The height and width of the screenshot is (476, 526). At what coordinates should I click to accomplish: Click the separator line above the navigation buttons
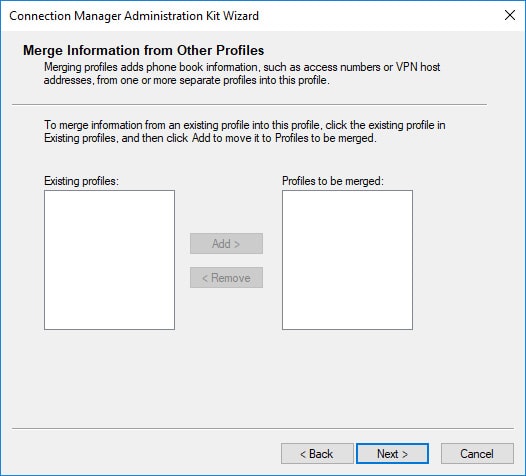(x=263, y=428)
